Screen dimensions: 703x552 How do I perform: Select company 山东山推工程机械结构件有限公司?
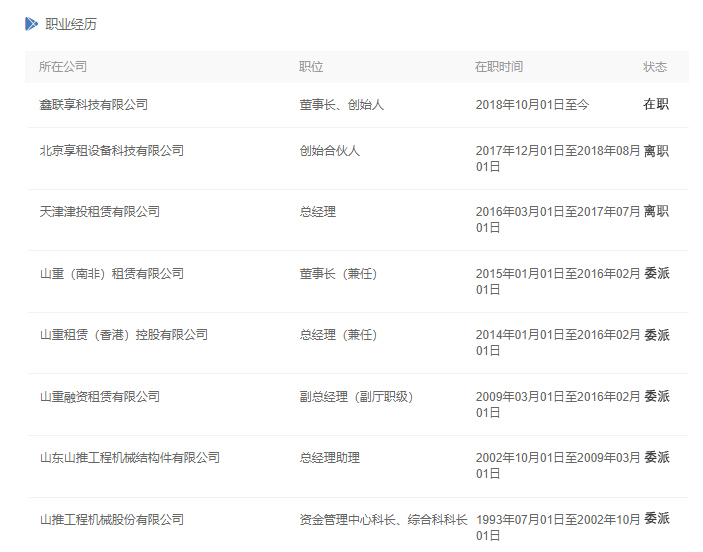click(130, 458)
